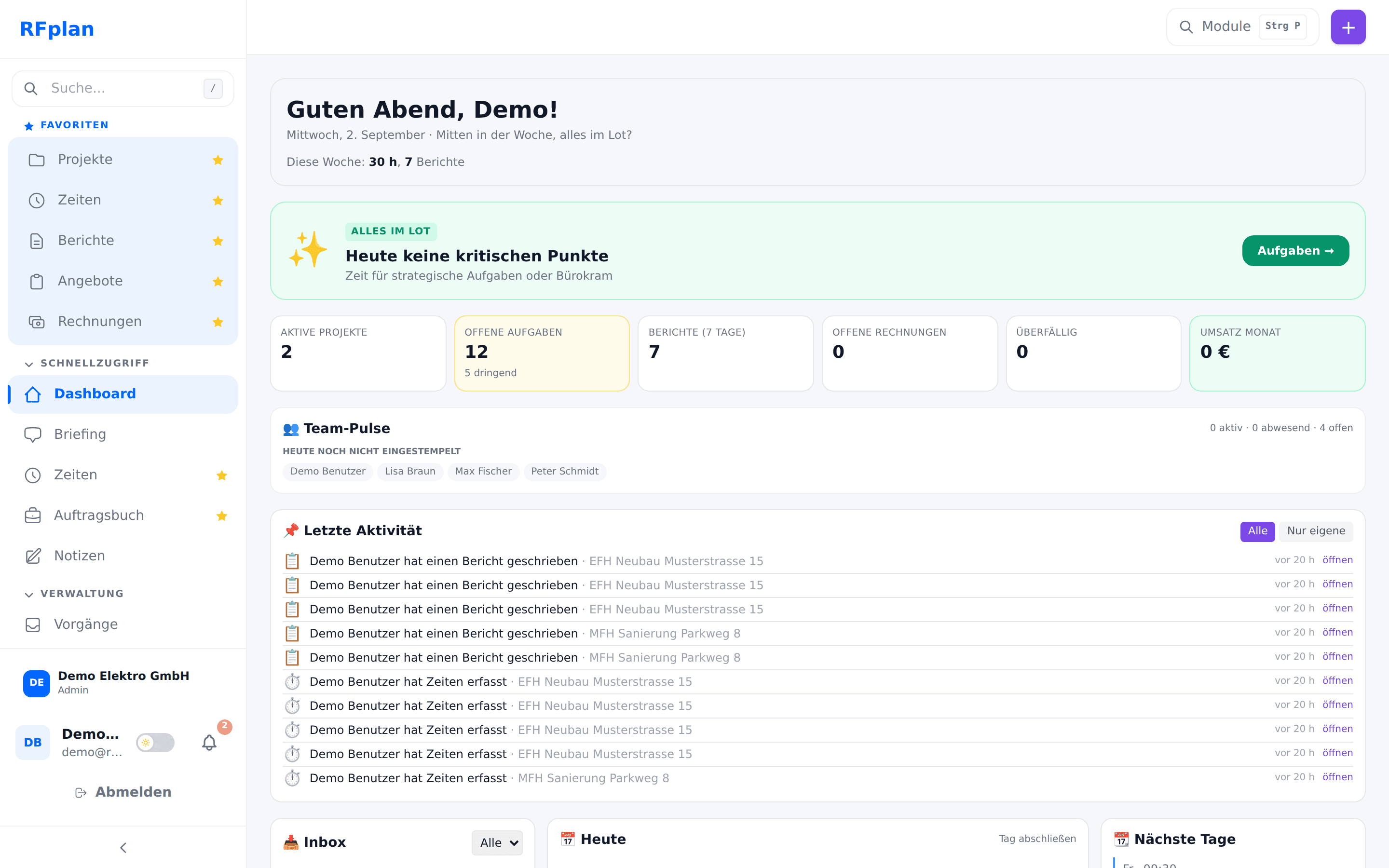The image size is (1389, 868).
Task: Open the Inbox filter dropdown Alle
Action: point(497,843)
